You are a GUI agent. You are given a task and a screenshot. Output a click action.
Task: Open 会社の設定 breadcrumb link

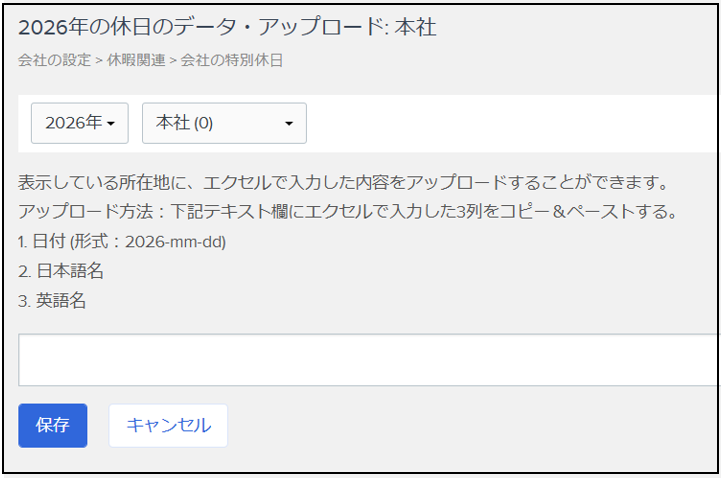[x=55, y=60]
